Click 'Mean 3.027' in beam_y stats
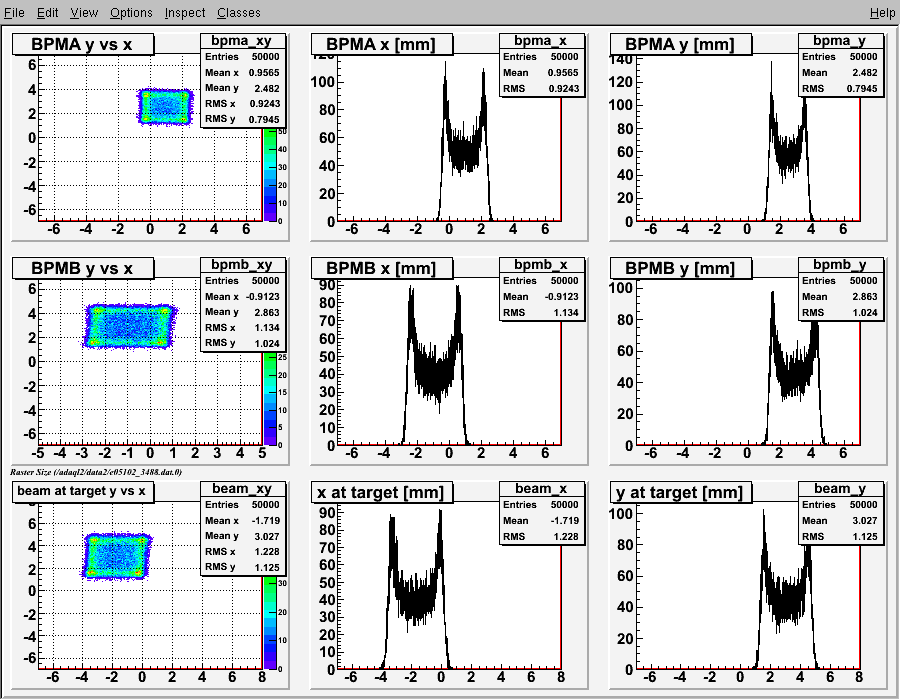The height and width of the screenshot is (700, 900). [840, 520]
